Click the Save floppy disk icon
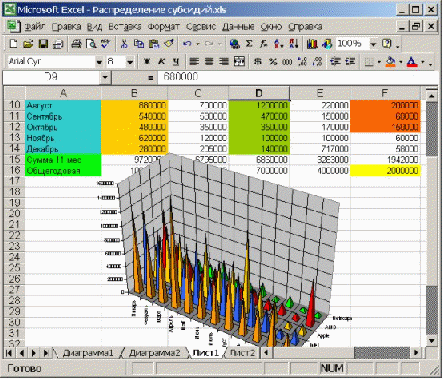This screenshot has height=379, width=443. (43, 44)
